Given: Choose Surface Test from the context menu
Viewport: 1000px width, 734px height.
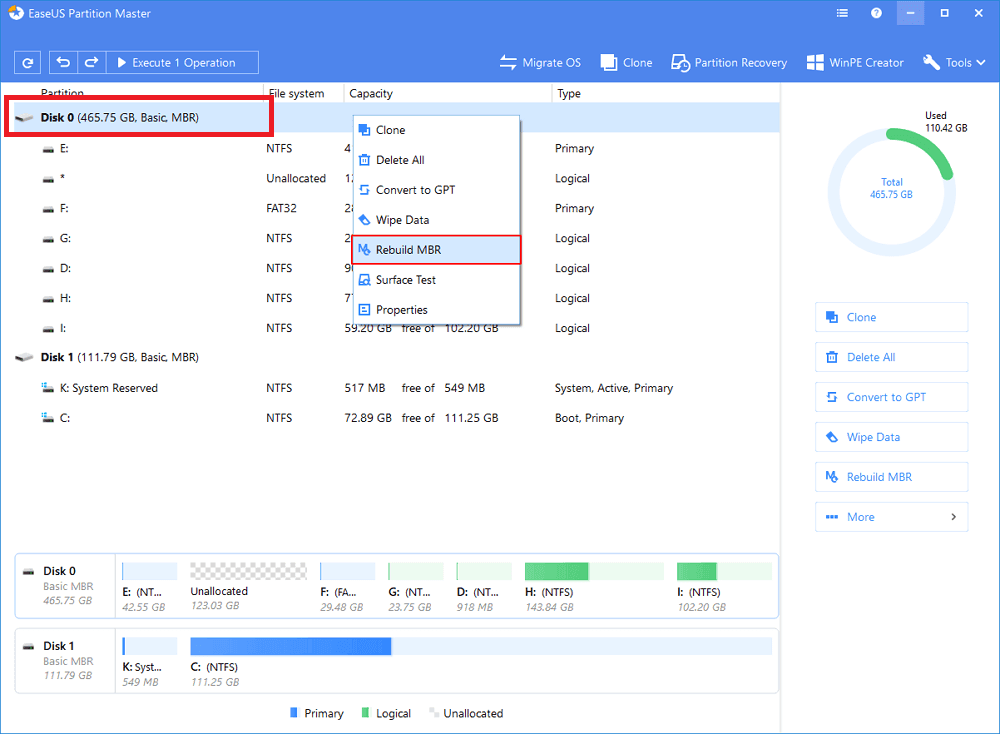Looking at the screenshot, I should tap(436, 280).
